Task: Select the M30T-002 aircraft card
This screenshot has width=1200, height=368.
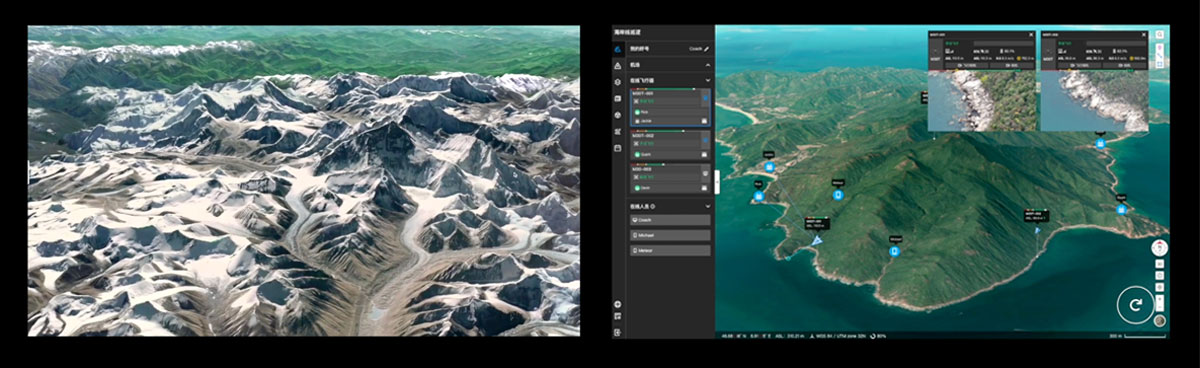Action: tap(669, 144)
